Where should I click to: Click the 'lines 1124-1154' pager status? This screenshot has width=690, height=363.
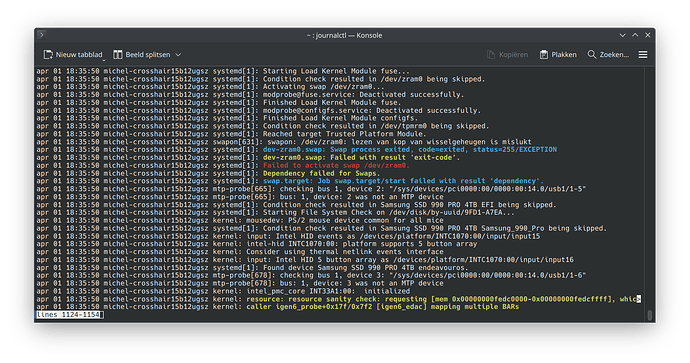pos(70,315)
